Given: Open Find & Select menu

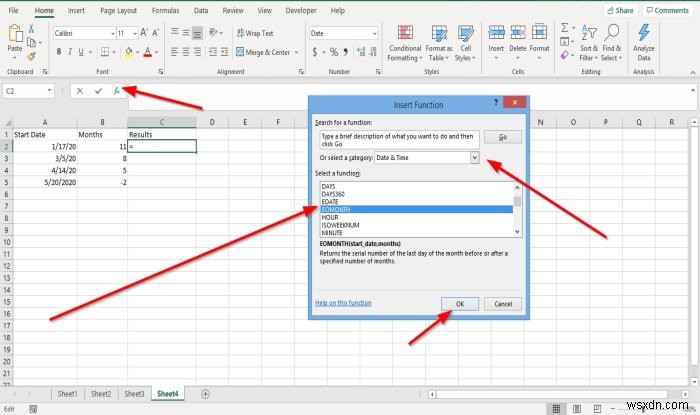Looking at the screenshot, I should tap(612, 43).
